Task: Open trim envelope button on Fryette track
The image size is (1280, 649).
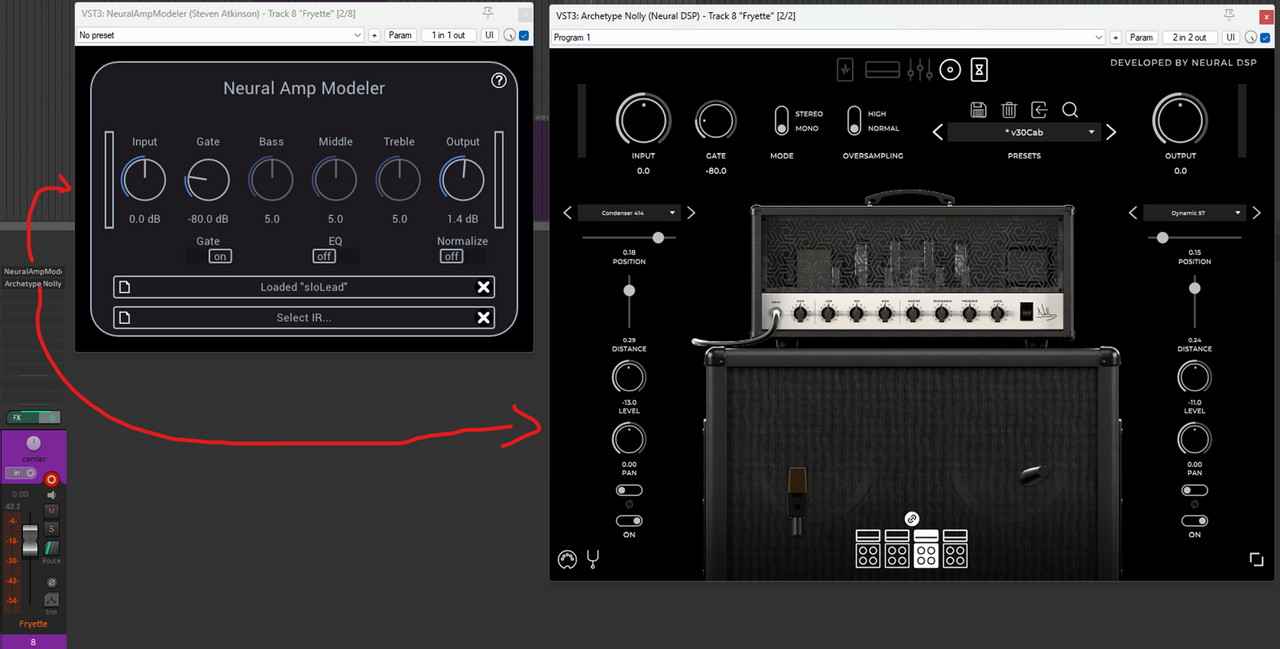Action: click(x=51, y=600)
